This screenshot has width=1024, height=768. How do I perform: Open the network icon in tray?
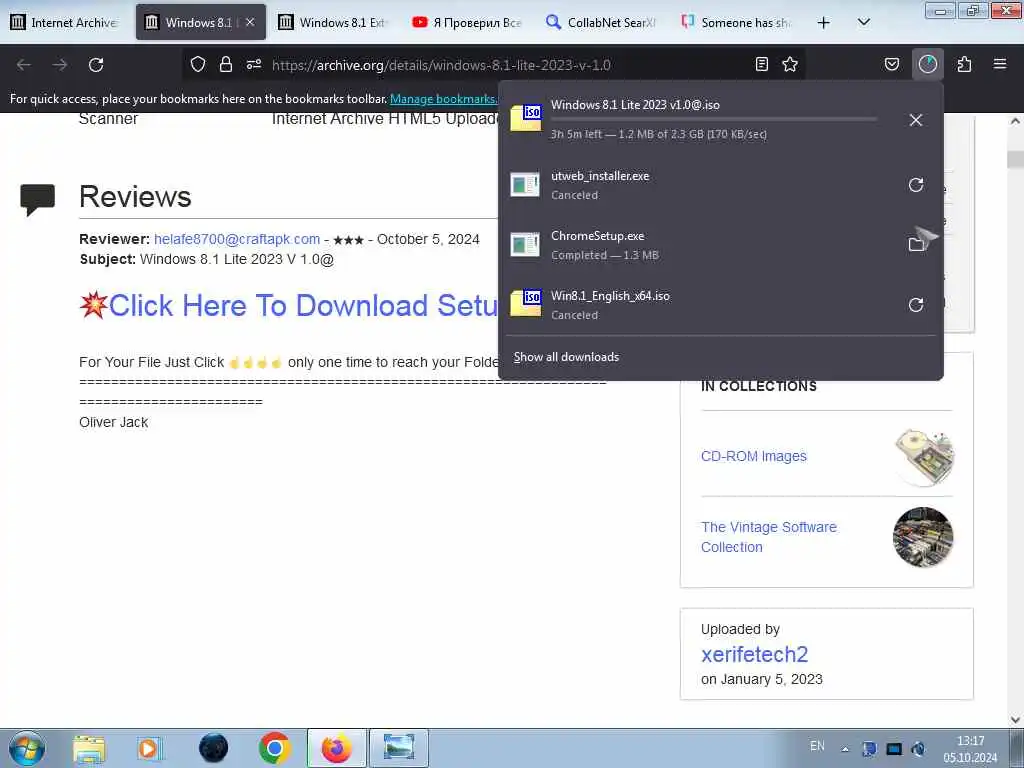click(x=894, y=749)
